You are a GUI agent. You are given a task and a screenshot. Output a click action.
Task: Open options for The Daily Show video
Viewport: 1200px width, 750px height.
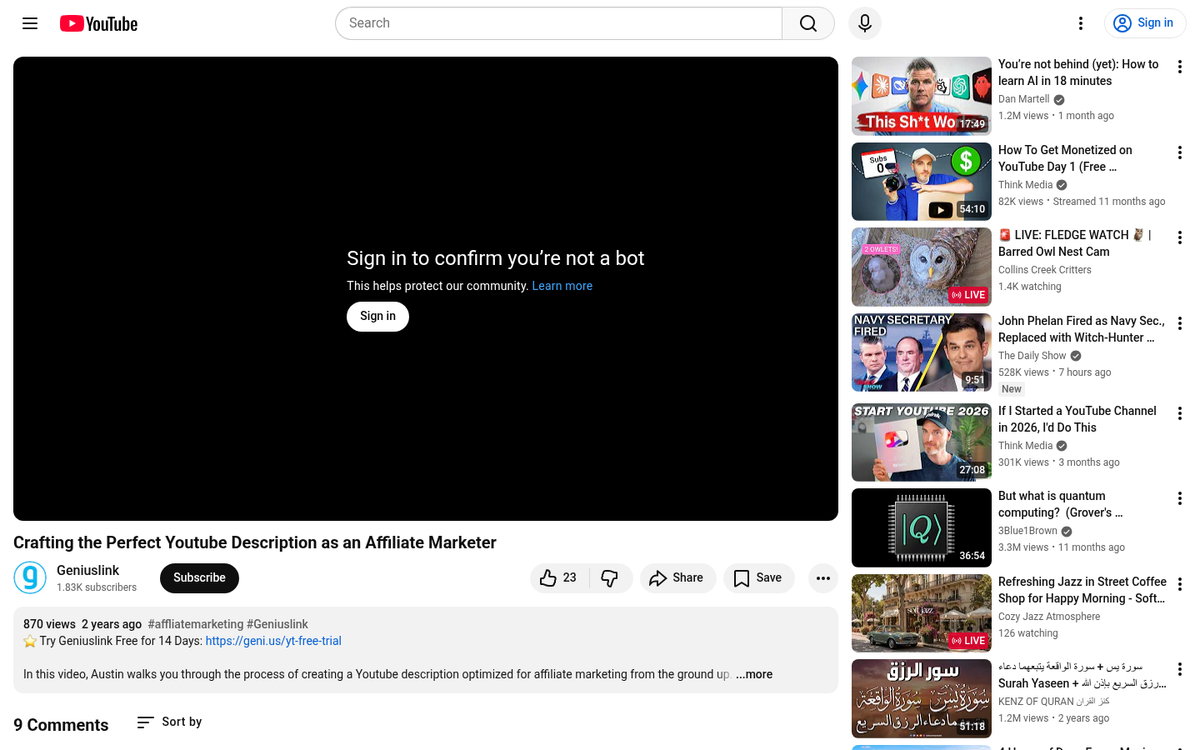coord(1180,324)
